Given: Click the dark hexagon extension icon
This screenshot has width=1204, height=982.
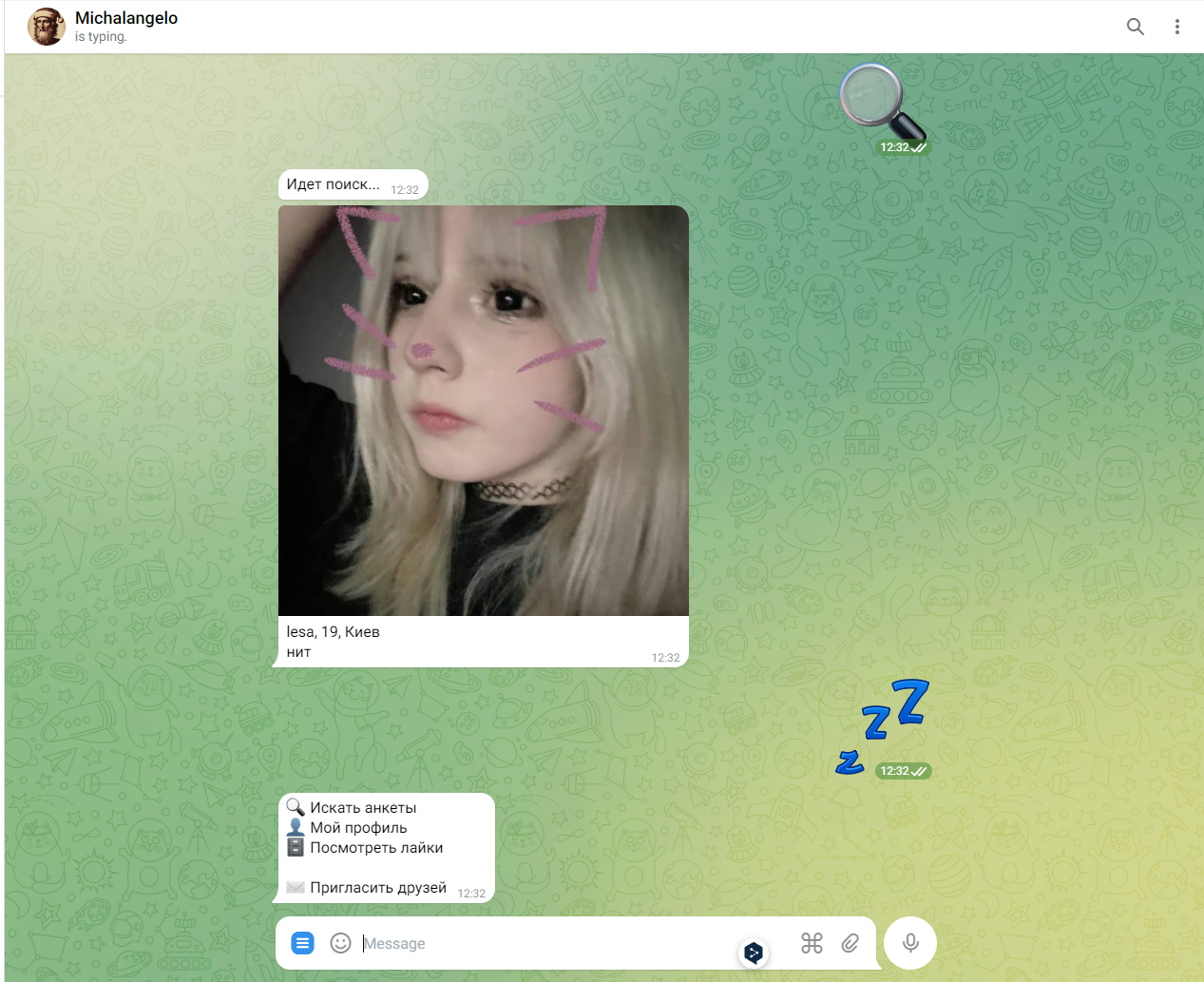Looking at the screenshot, I should (x=754, y=952).
